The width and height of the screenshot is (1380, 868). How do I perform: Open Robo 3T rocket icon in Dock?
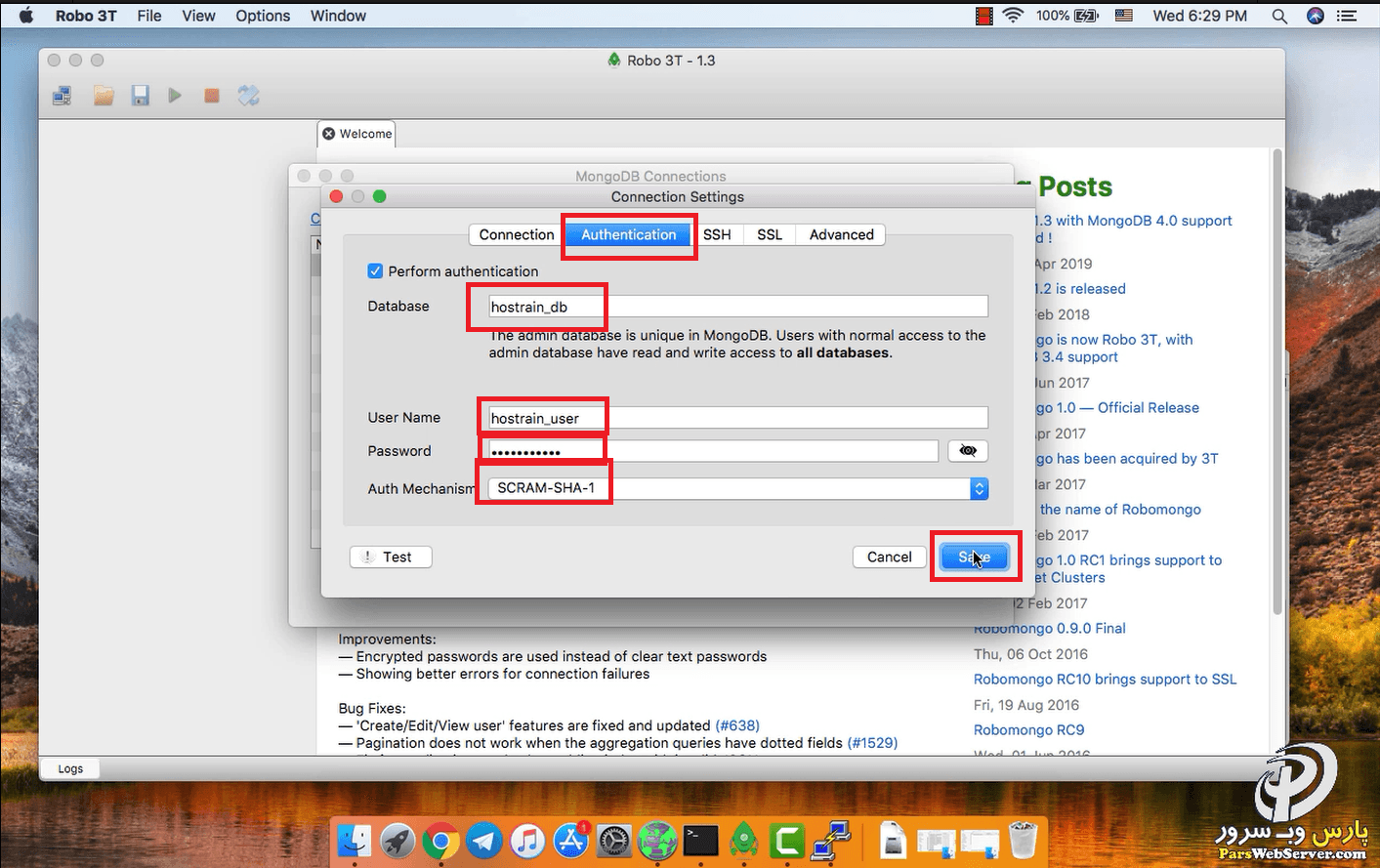pos(744,840)
